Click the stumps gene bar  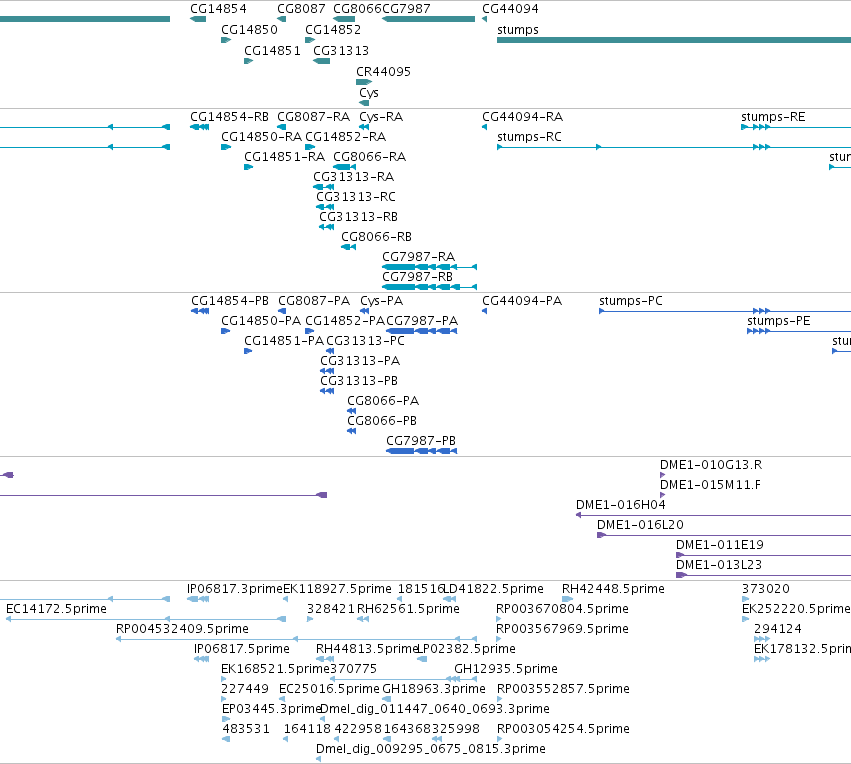point(674,40)
